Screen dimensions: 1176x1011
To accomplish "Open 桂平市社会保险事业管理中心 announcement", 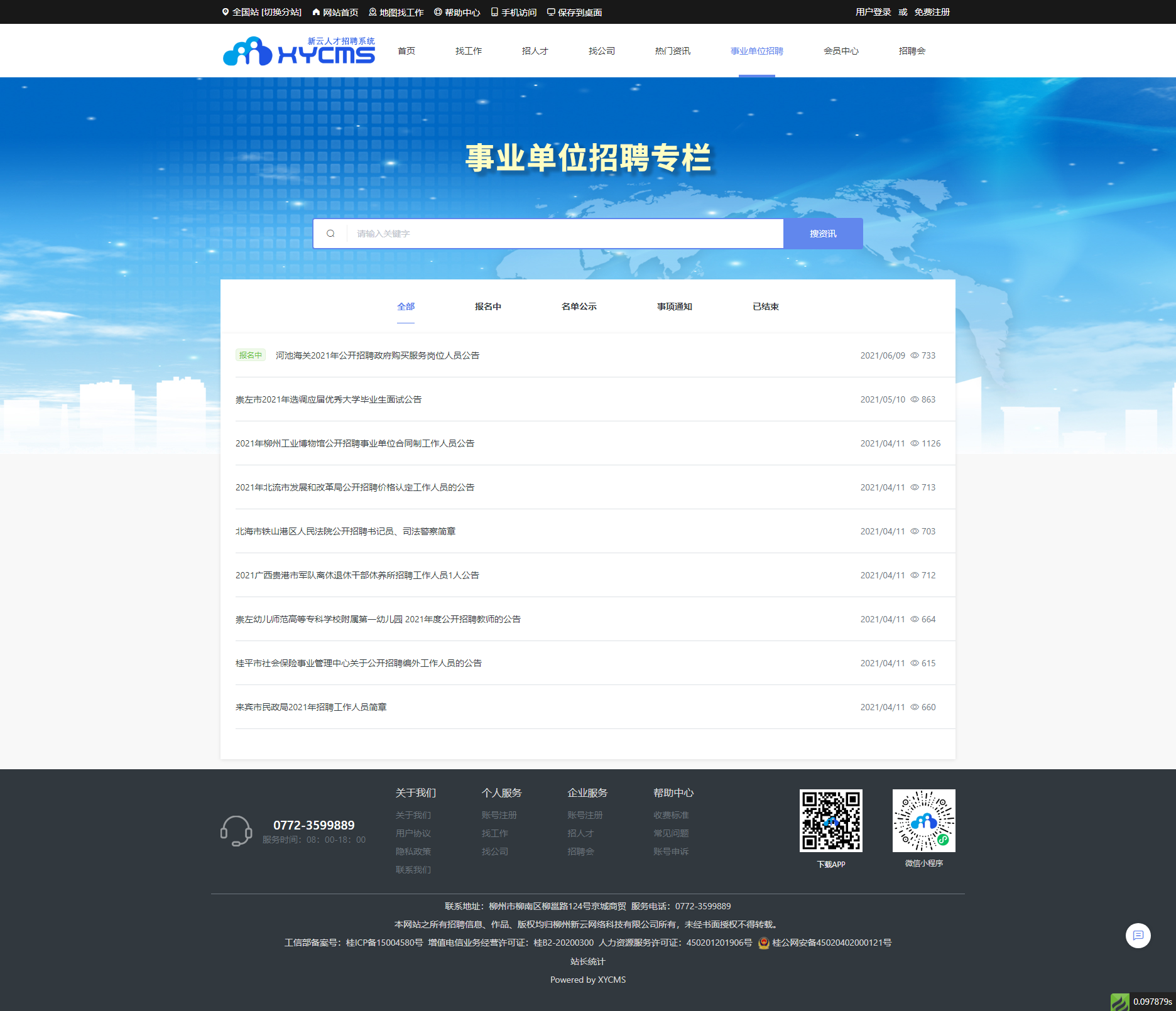I will tap(359, 663).
